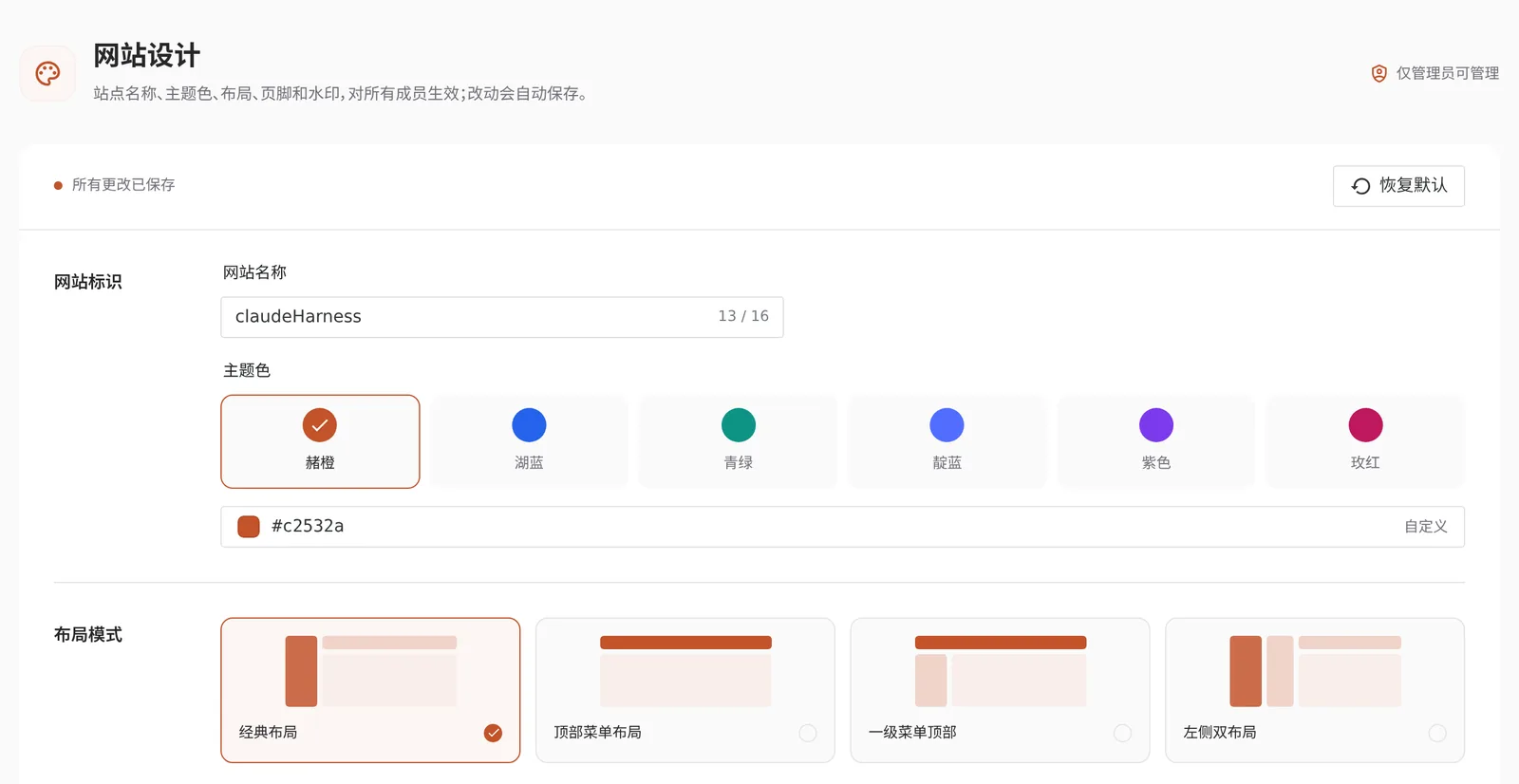Click the 网站名称 field label

pyautogui.click(x=254, y=272)
